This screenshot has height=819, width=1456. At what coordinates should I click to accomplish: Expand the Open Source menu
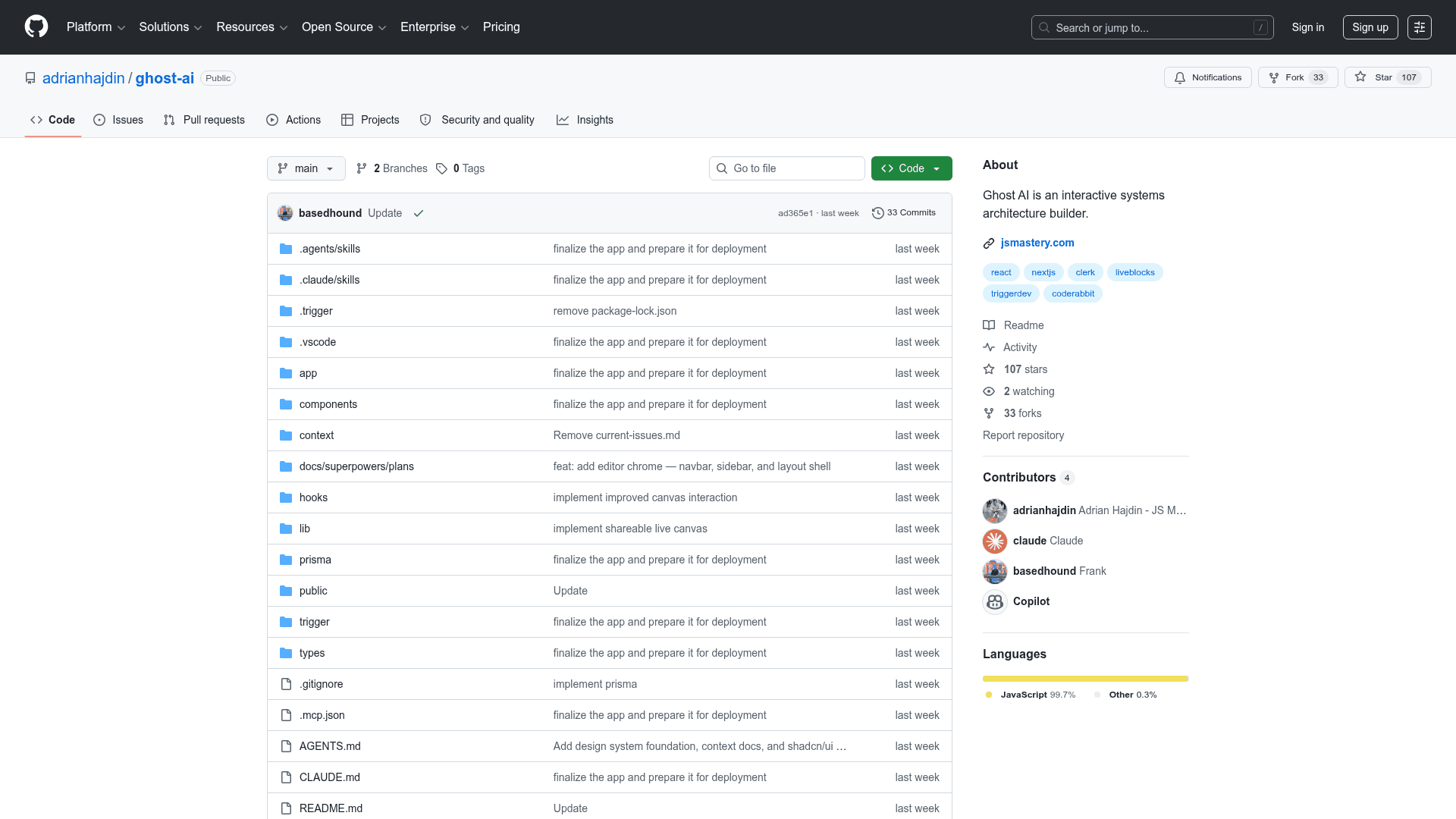[x=344, y=27]
